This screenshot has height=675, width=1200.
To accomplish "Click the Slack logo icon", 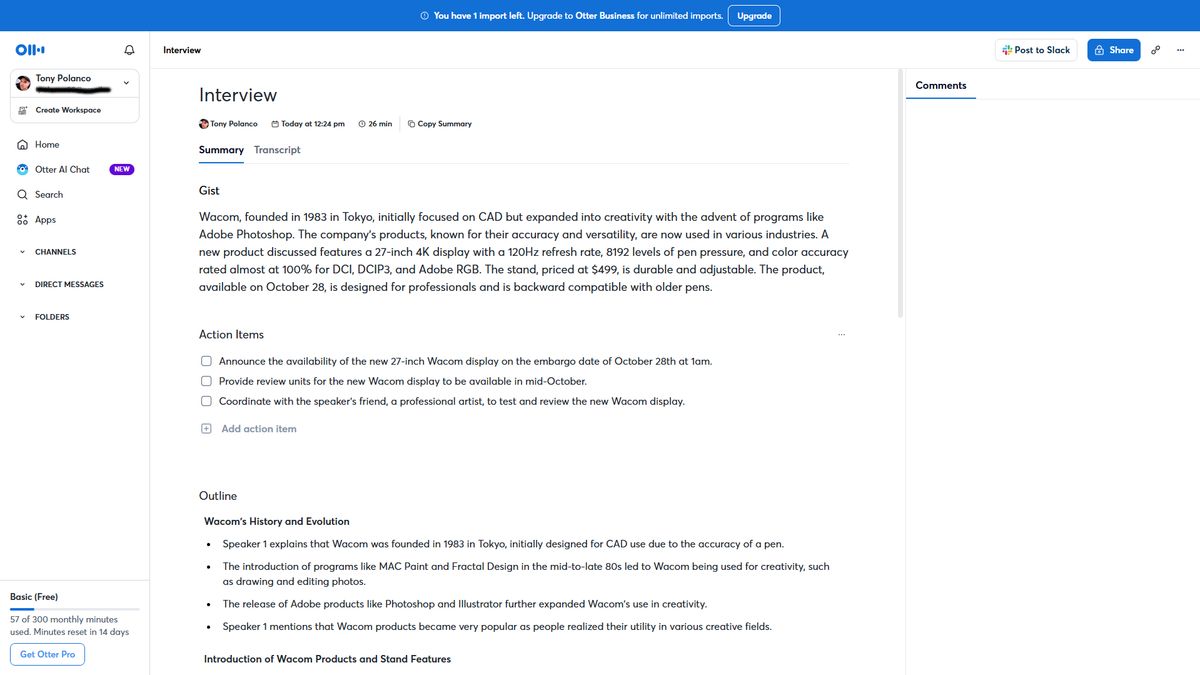I will [1007, 50].
